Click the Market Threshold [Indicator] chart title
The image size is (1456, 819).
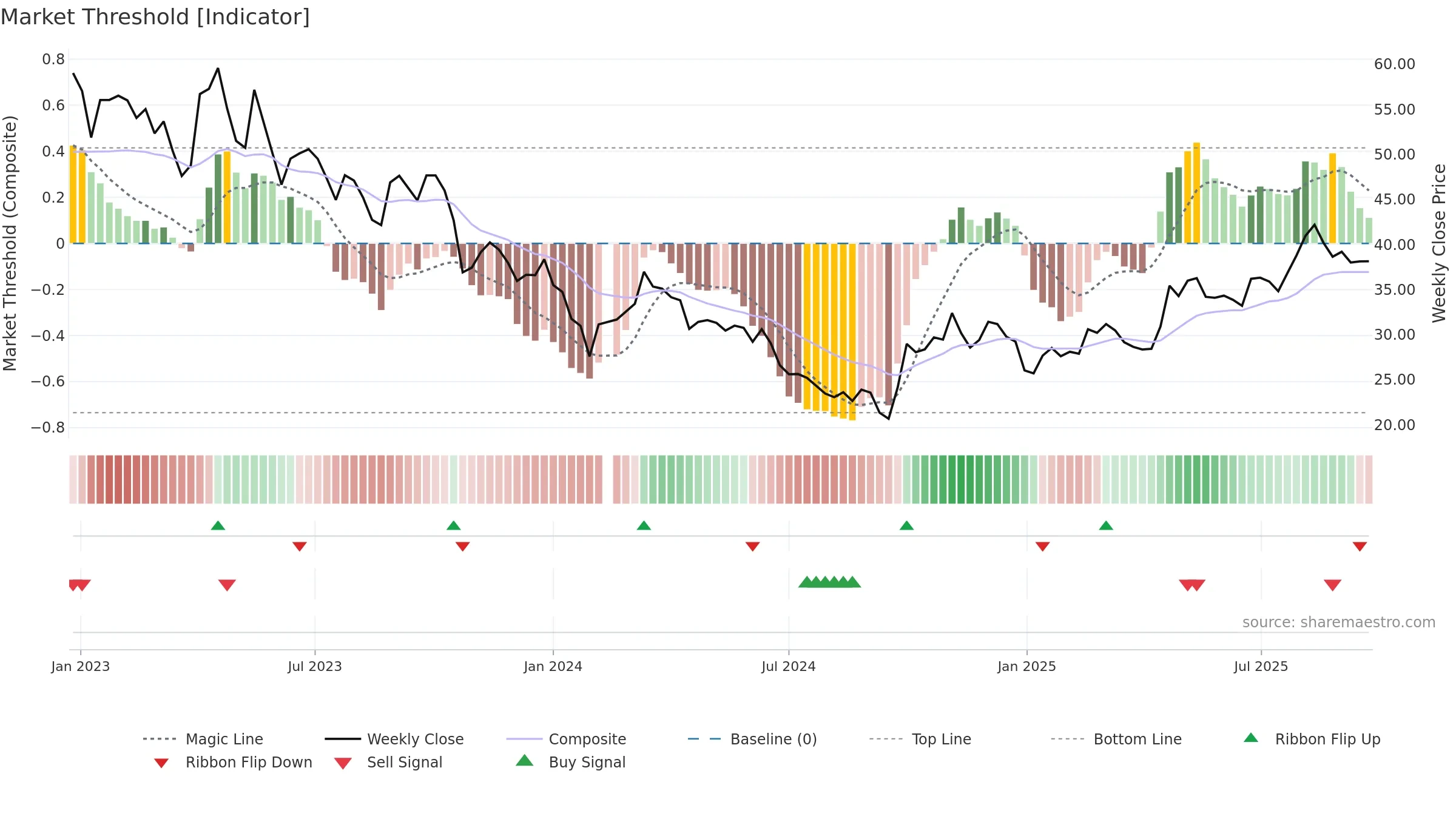pos(155,17)
